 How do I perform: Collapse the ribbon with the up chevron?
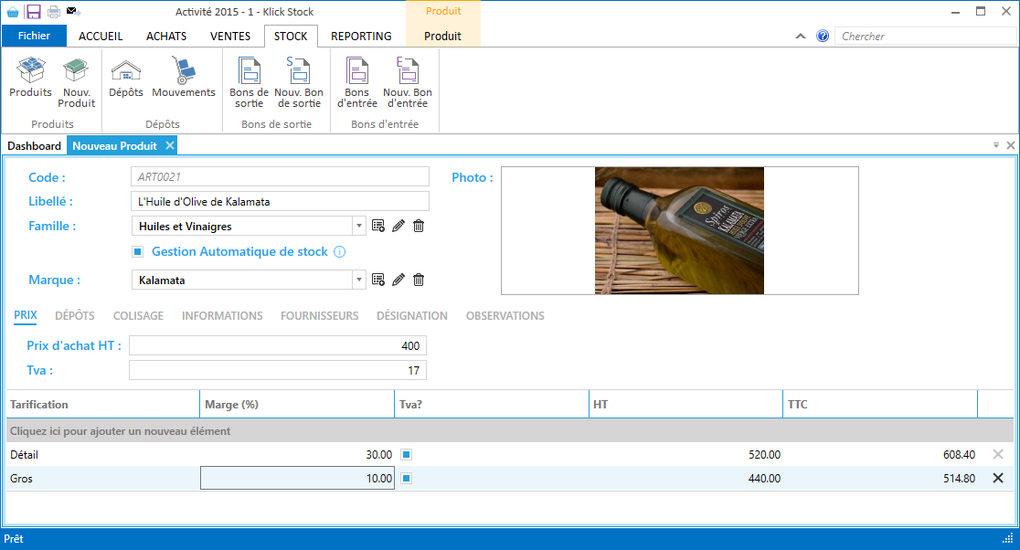(x=800, y=36)
